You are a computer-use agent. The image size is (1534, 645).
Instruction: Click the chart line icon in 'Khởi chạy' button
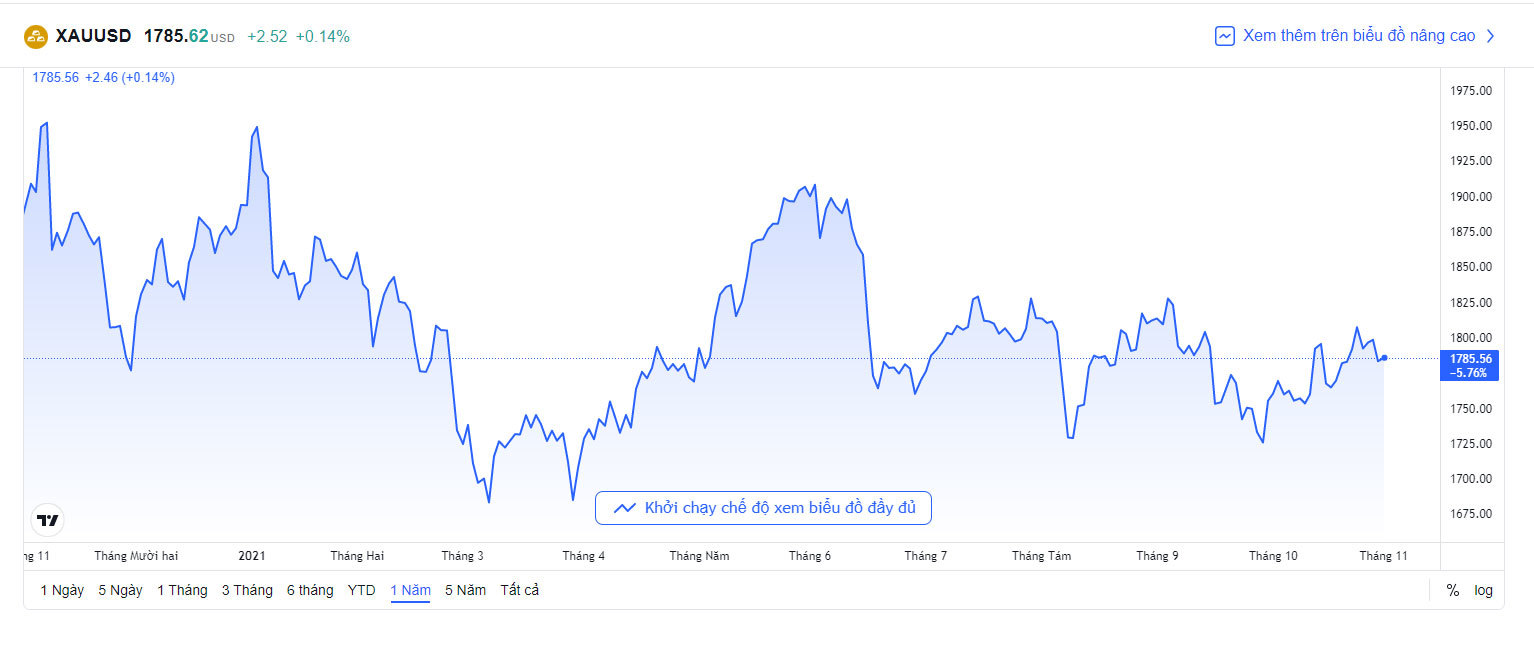625,508
